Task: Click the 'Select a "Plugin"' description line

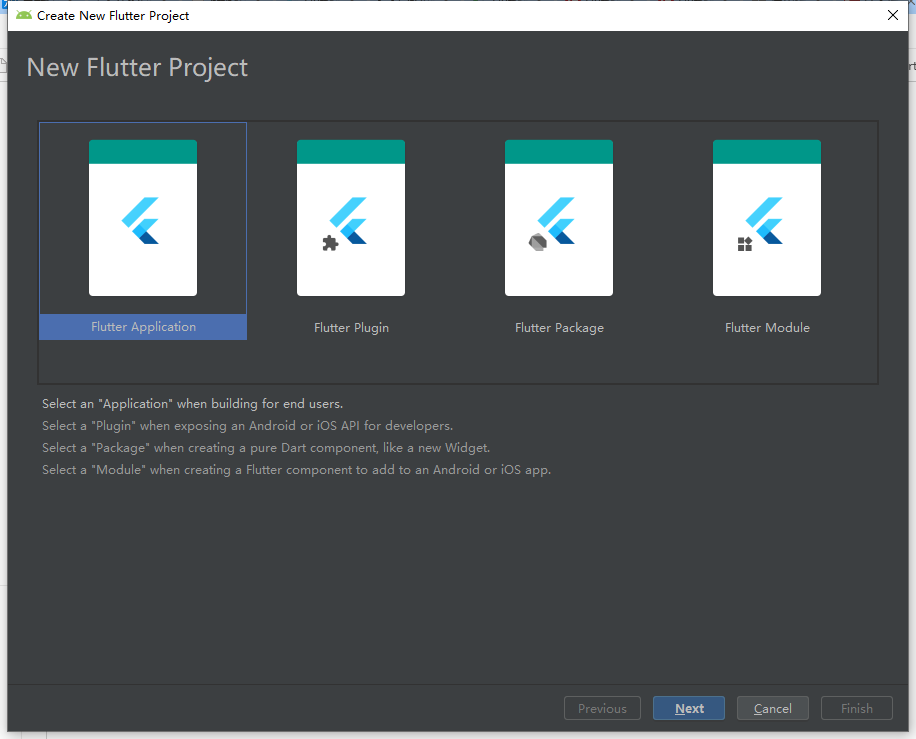Action: click(247, 426)
